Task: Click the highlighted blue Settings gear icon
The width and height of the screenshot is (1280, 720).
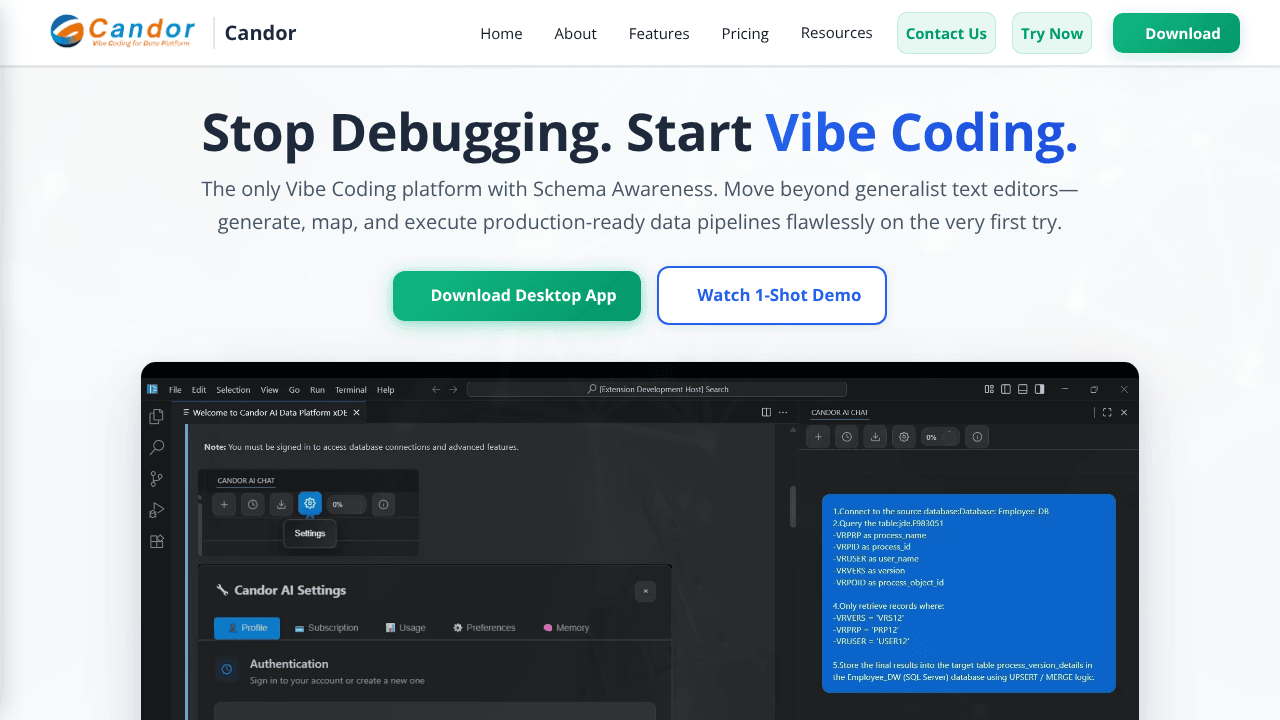Action: pos(310,504)
